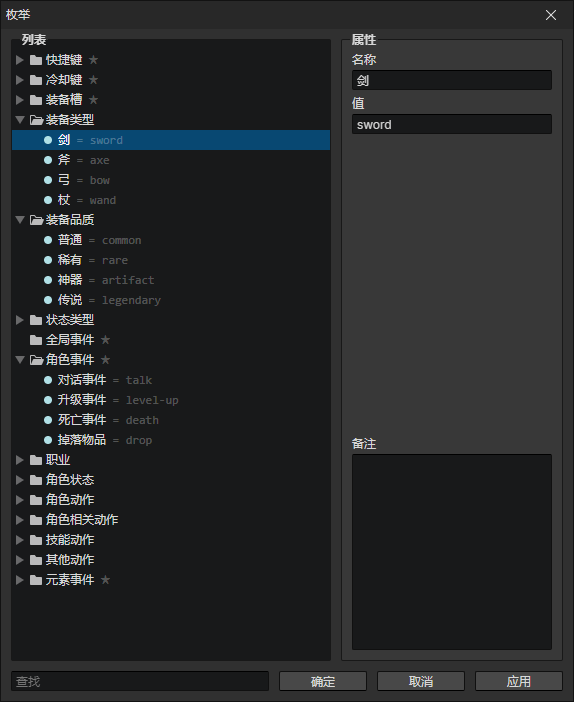Click the cyan dot beside 斧 = axe
574x702 pixels.
[x=48, y=160]
